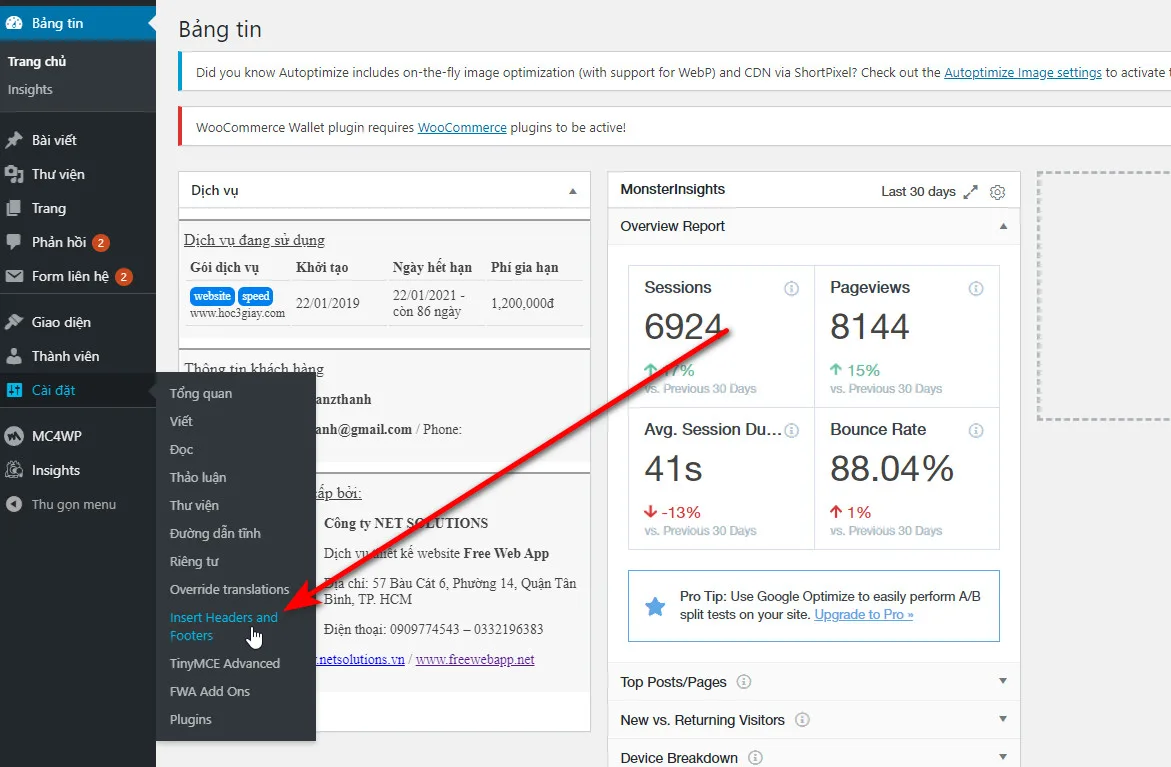Viewport: 1171px width, 767px height.
Task: Click the speed service tag button
Action: pos(255,296)
